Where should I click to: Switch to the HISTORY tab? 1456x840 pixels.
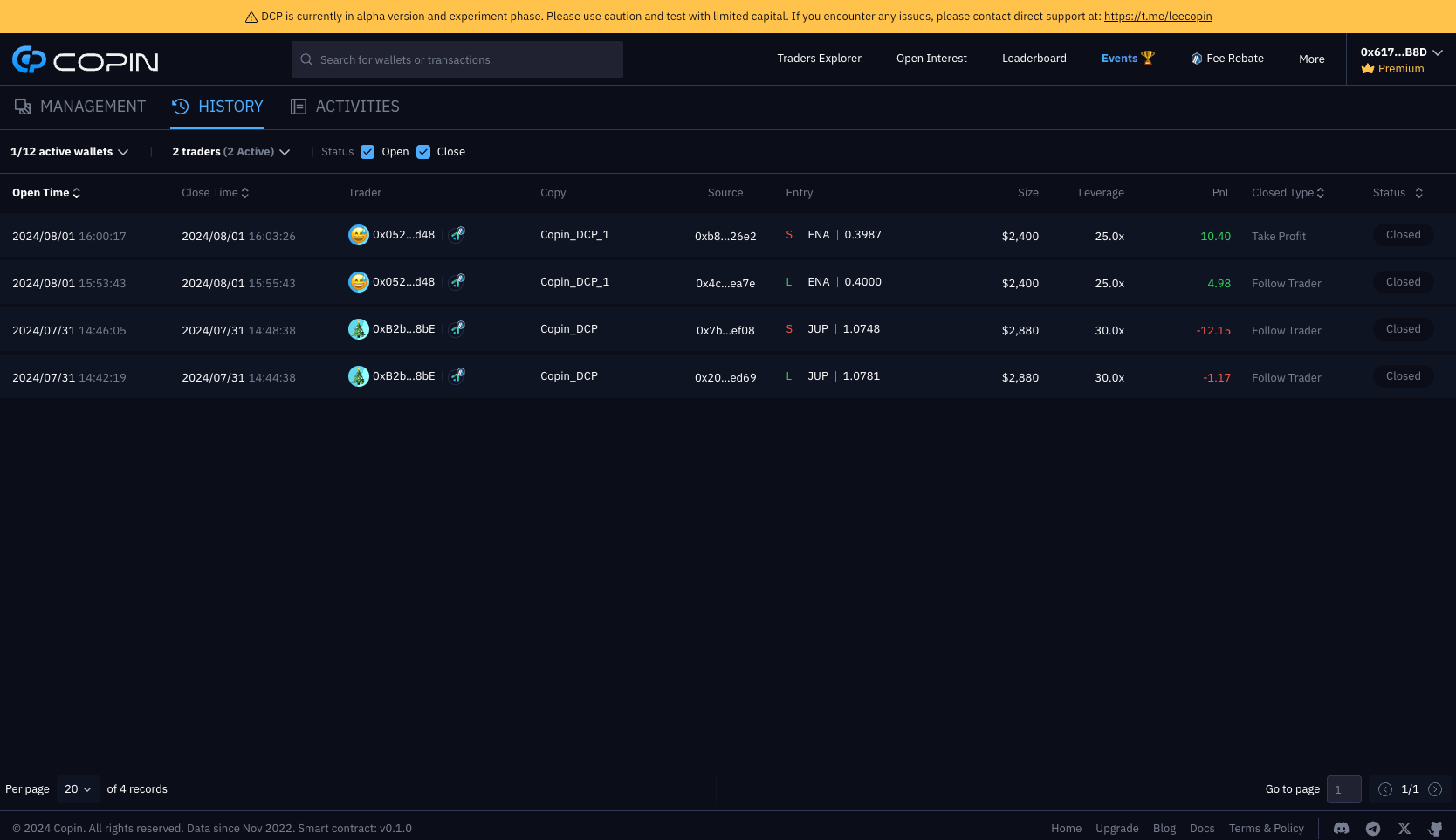pyautogui.click(x=217, y=107)
